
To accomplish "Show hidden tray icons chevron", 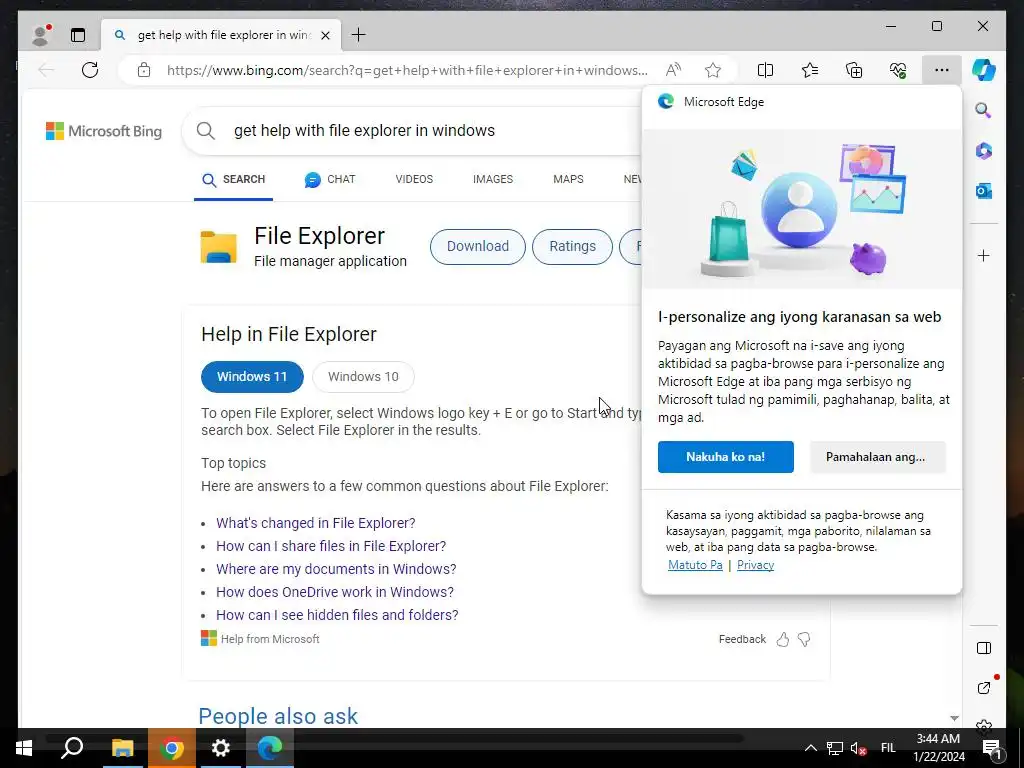I will [x=810, y=748].
